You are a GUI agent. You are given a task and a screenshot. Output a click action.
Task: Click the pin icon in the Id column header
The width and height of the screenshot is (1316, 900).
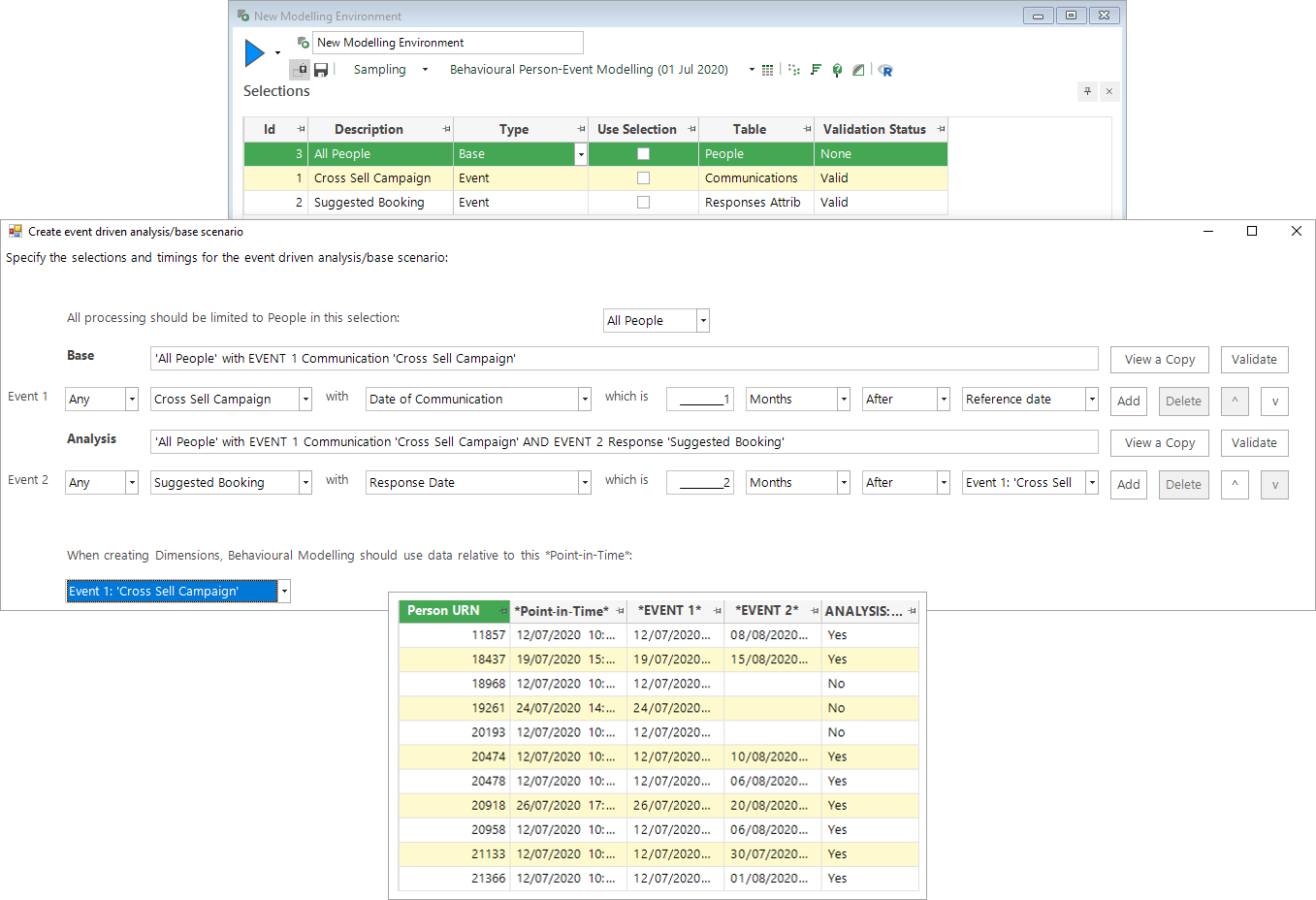(301, 129)
